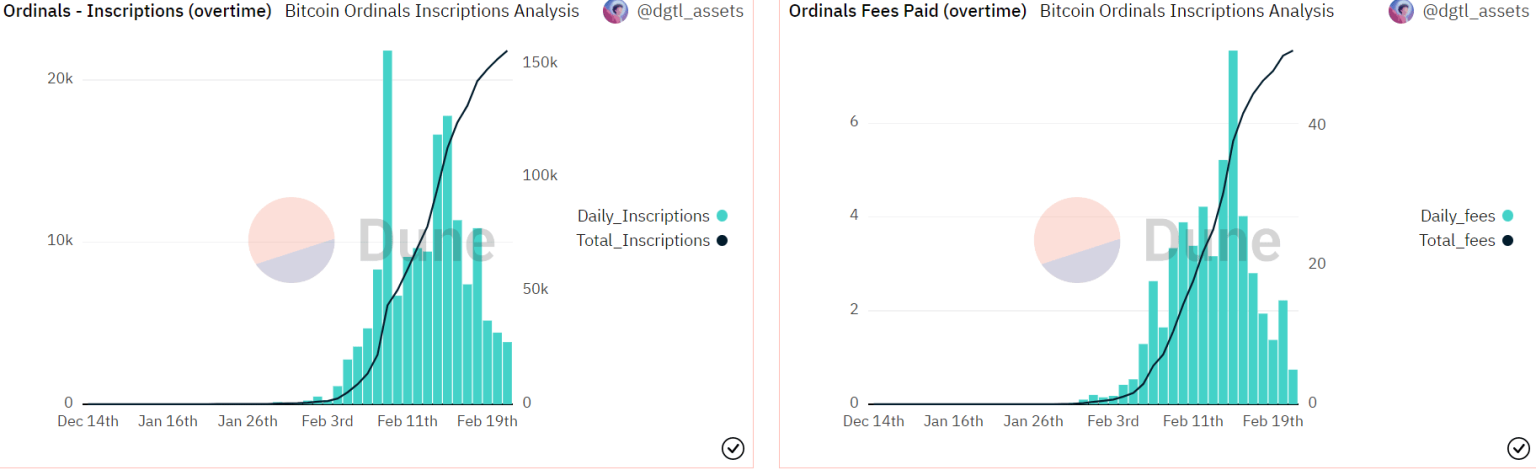The image size is (1536, 470).
Task: Open the Ordinals - Inscriptions (overtime) title
Action: 138,12
